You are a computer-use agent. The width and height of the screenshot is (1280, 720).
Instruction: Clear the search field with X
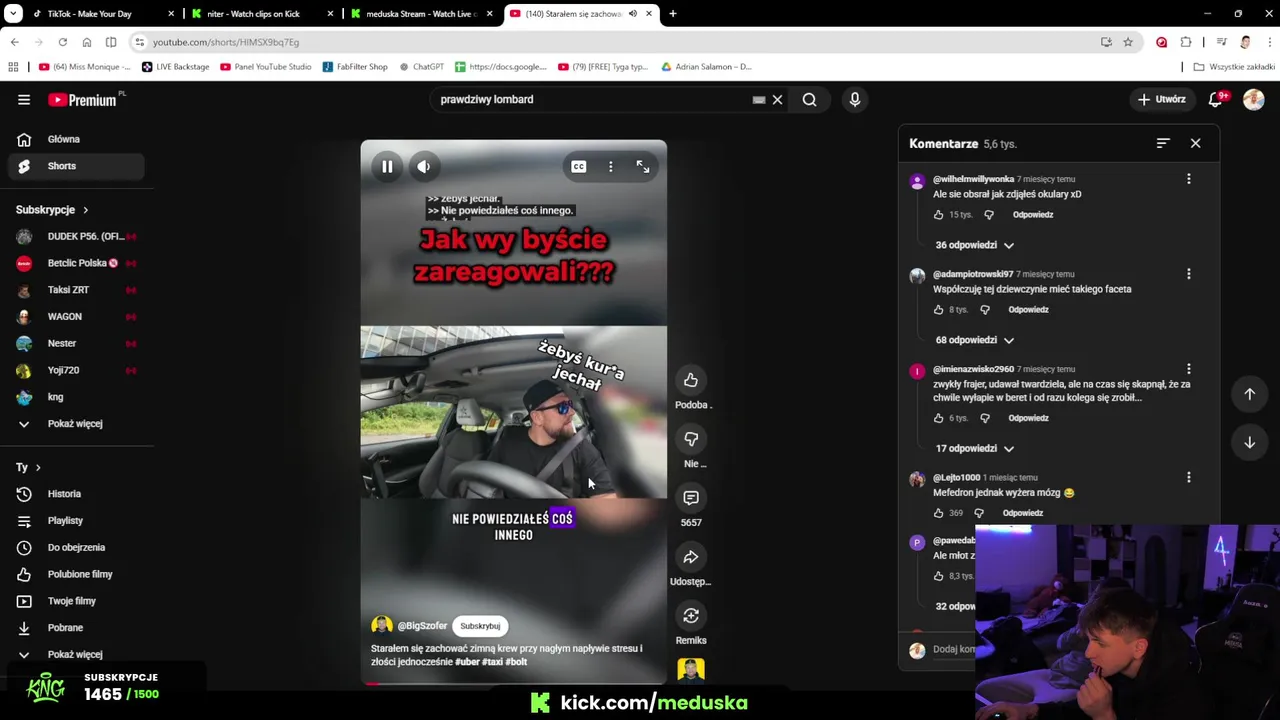tap(777, 100)
